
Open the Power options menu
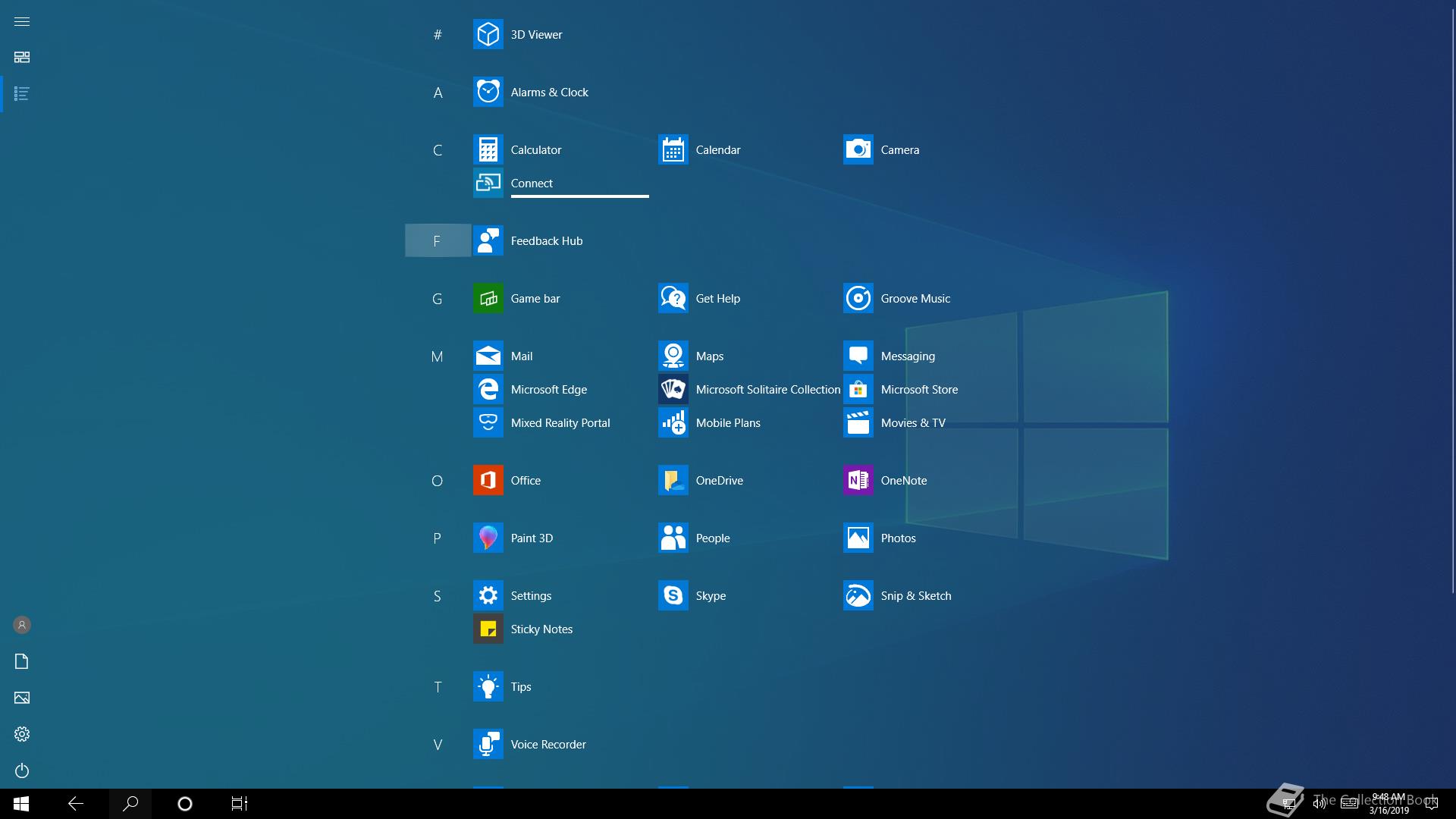22,770
